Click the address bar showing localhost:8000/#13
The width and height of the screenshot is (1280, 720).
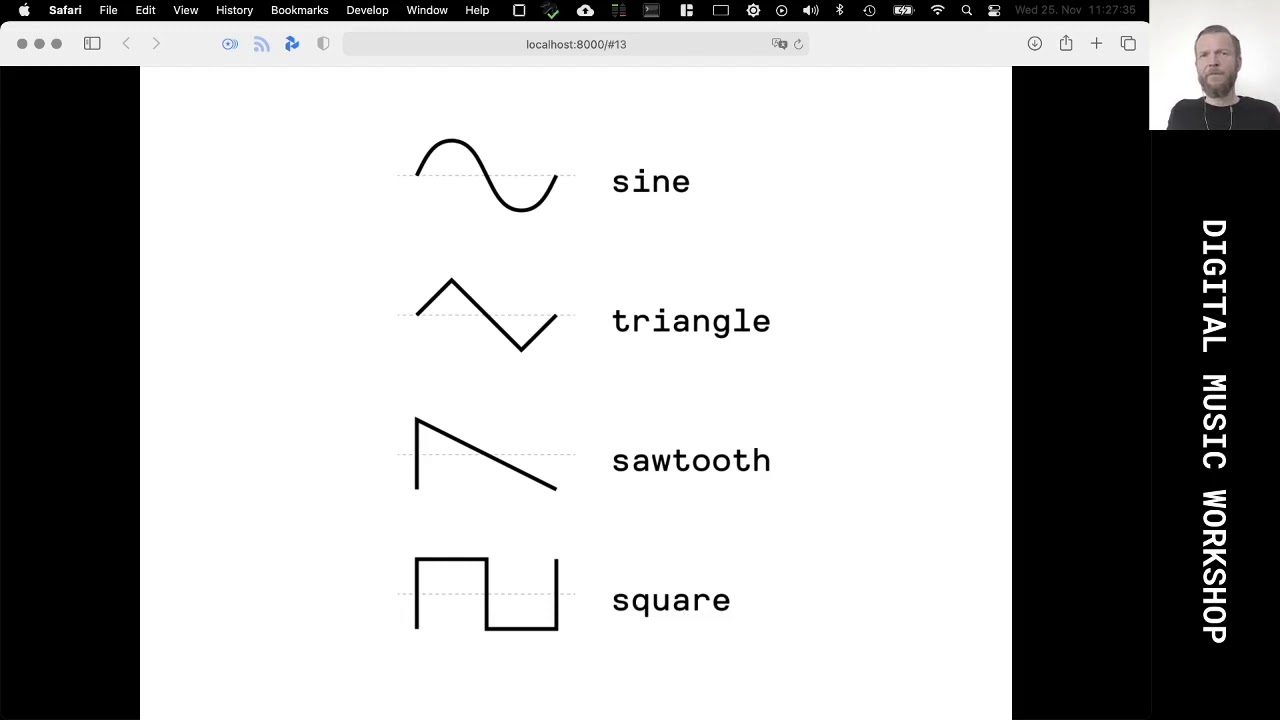[x=576, y=44]
